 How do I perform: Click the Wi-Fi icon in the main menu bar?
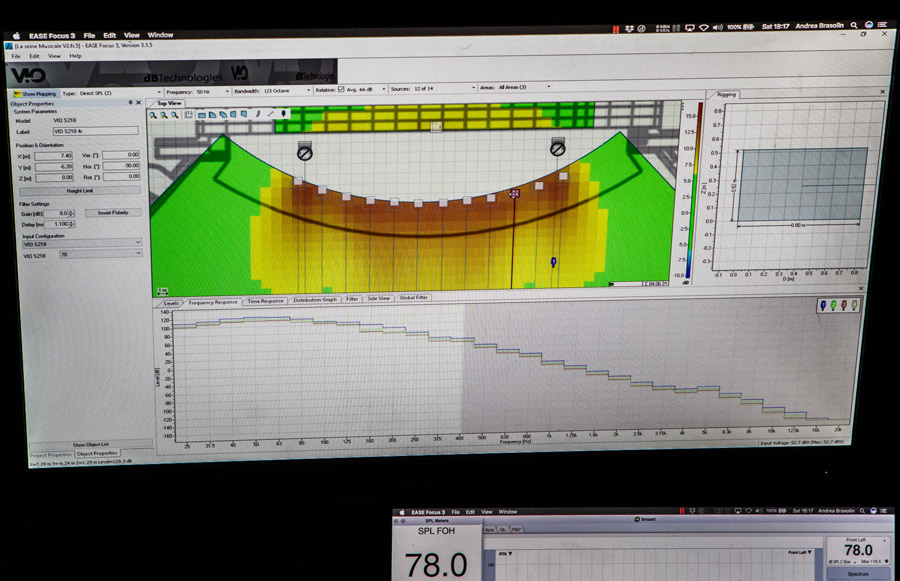click(704, 27)
